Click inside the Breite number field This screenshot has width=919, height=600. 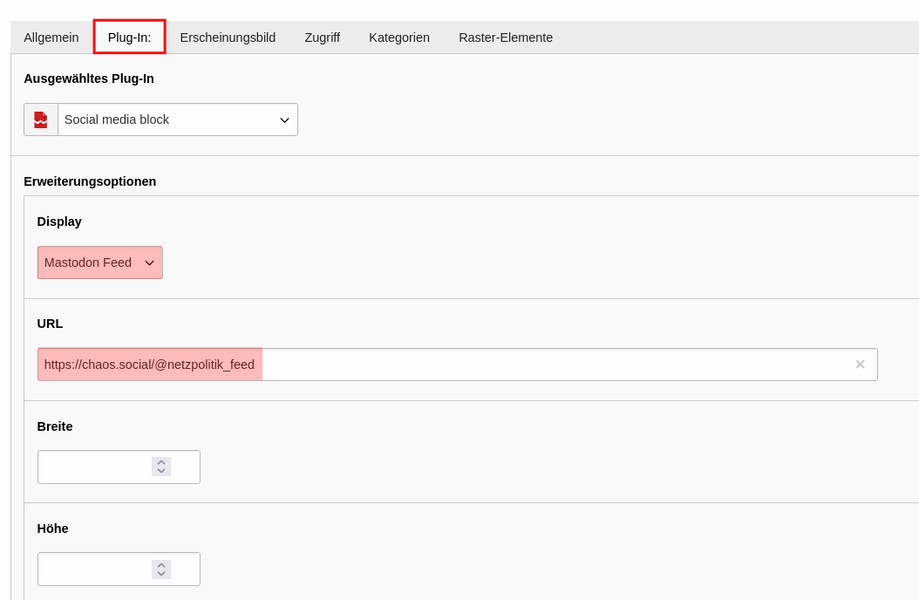click(x=119, y=467)
